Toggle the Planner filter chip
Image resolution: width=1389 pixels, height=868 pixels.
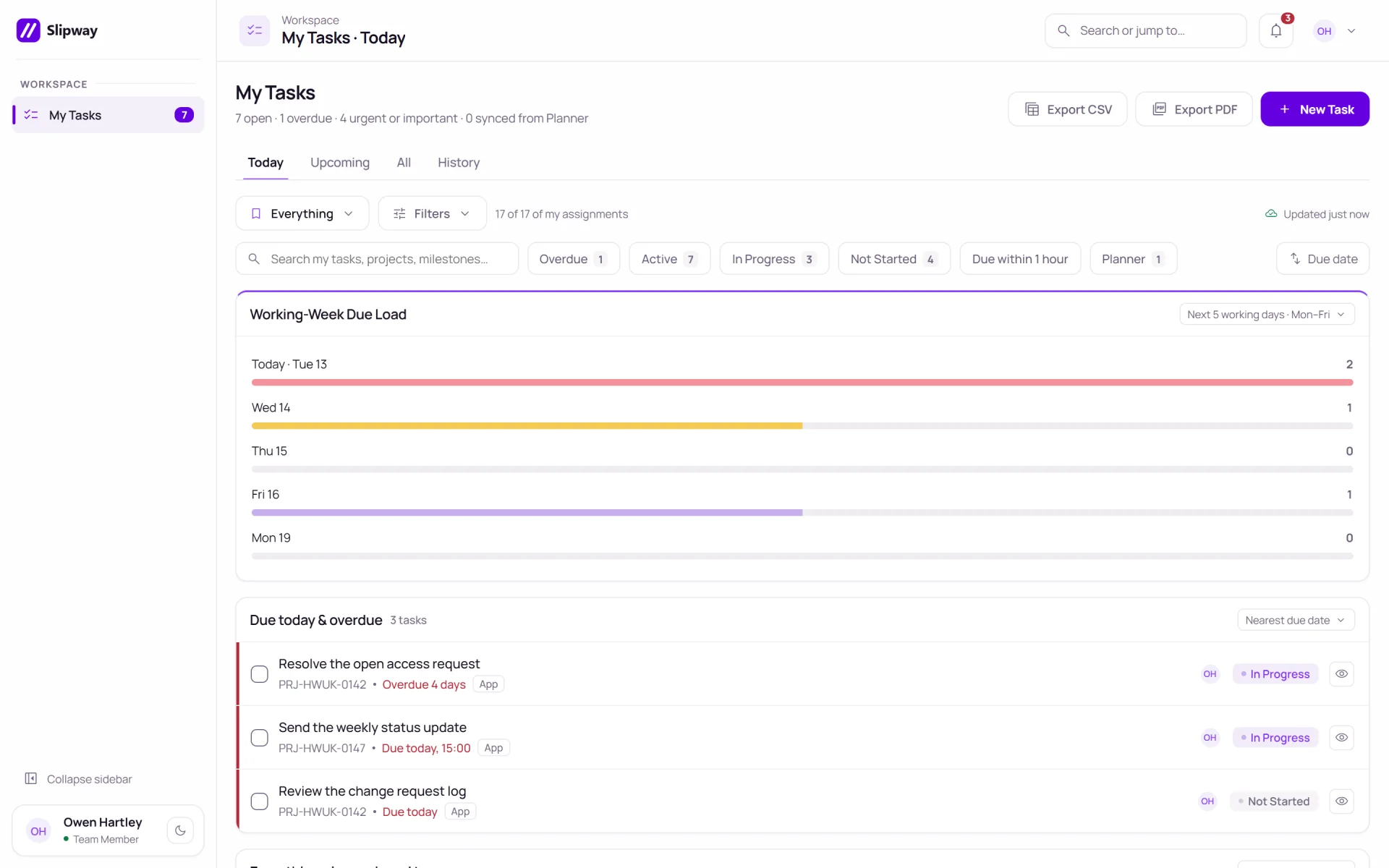pos(1134,259)
